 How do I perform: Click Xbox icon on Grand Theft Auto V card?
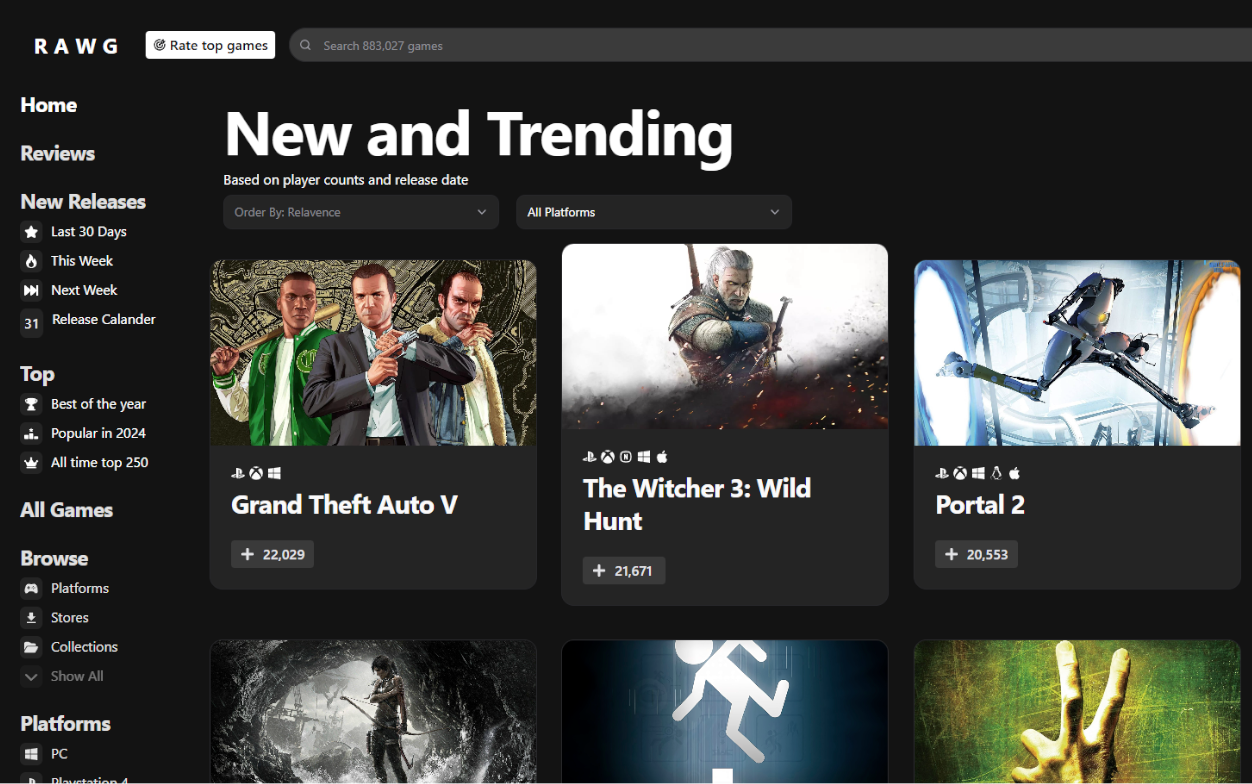pos(256,473)
